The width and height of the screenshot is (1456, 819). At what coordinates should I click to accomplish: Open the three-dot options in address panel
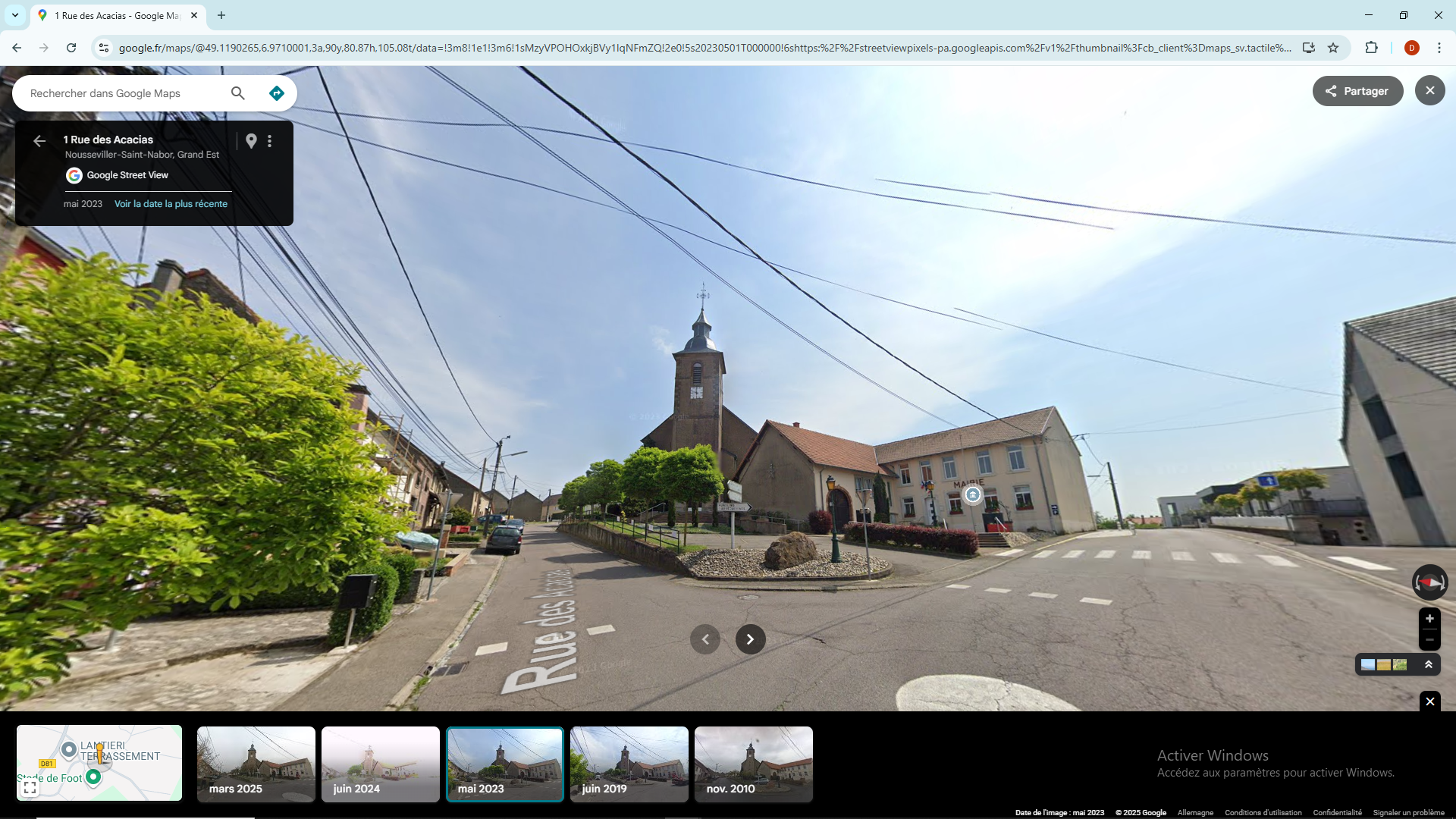pyautogui.click(x=269, y=141)
